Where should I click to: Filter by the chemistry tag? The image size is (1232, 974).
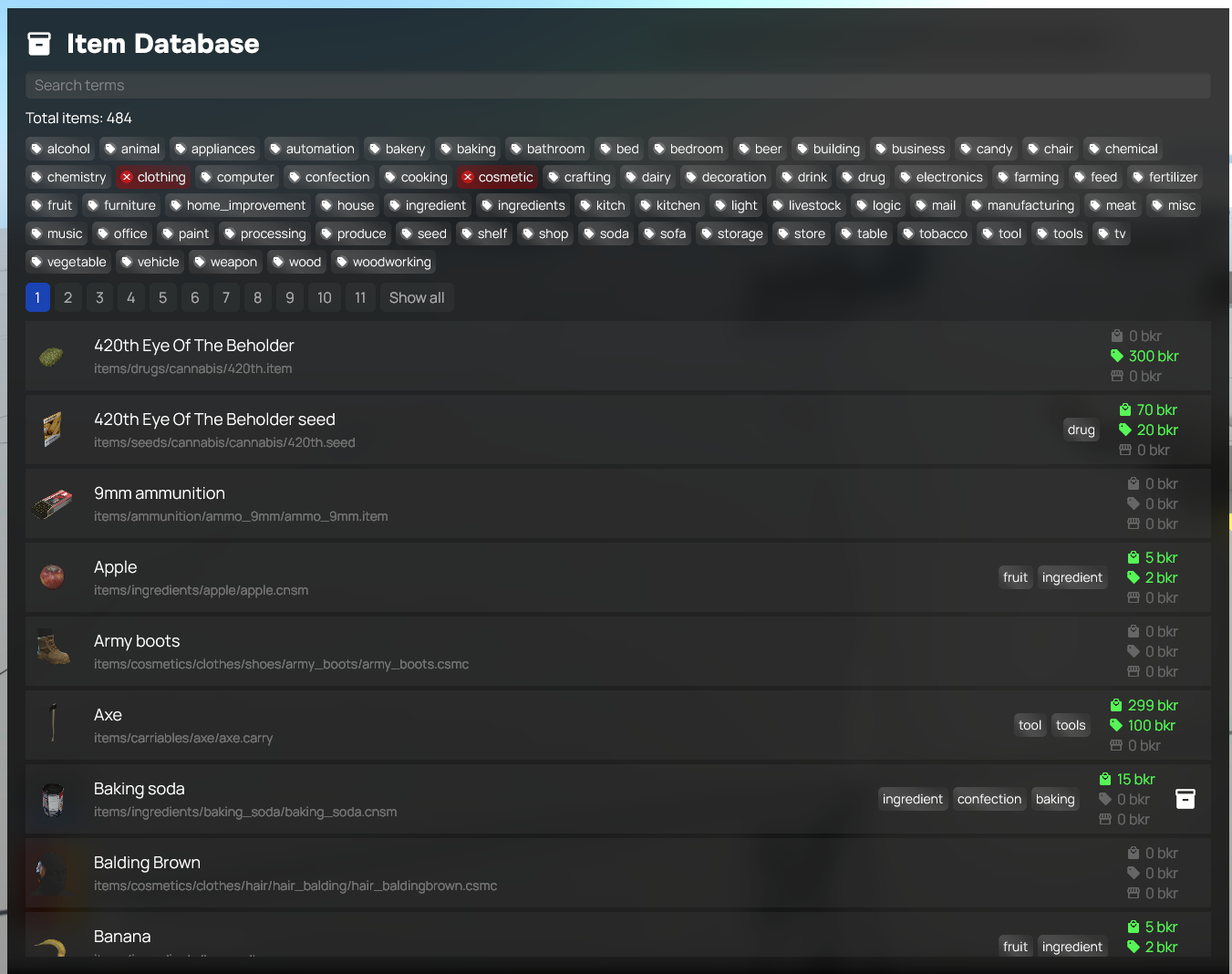pyautogui.click(x=68, y=177)
